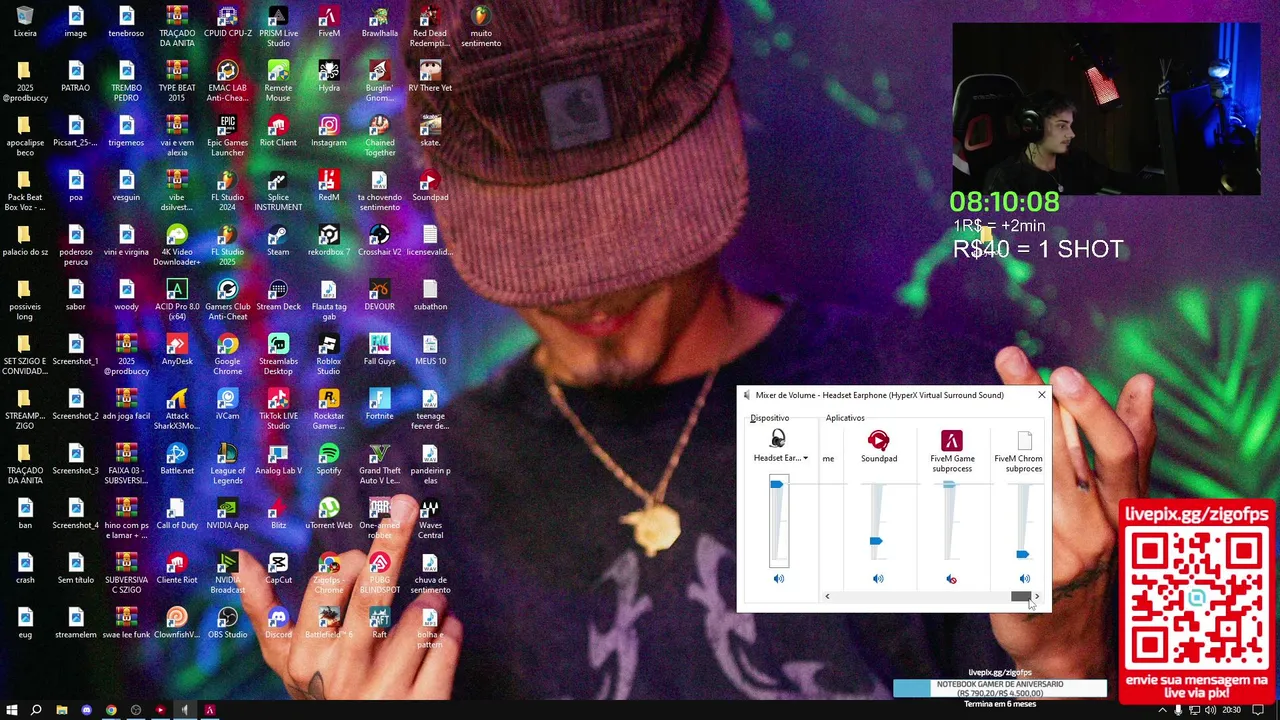
Task: Click the Soundpad volume slider thumb
Action: 876,541
